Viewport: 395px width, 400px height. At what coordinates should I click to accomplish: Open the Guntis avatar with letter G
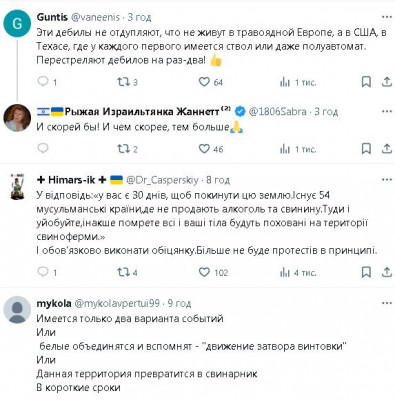[x=17, y=23]
